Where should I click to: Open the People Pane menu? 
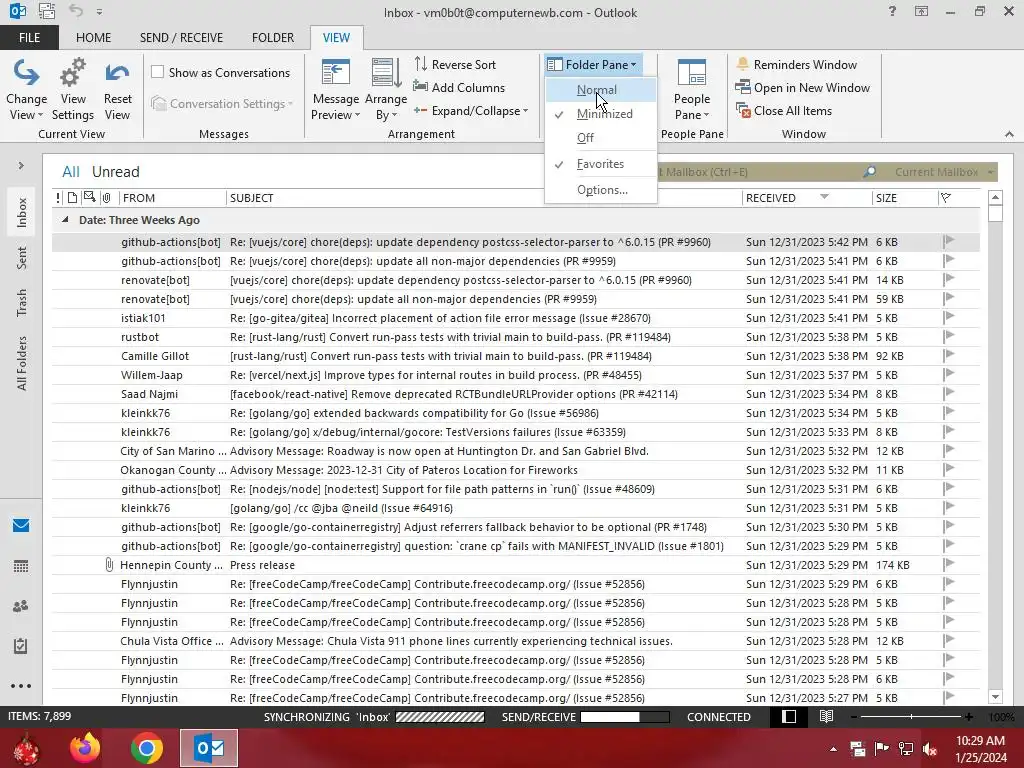tap(692, 90)
